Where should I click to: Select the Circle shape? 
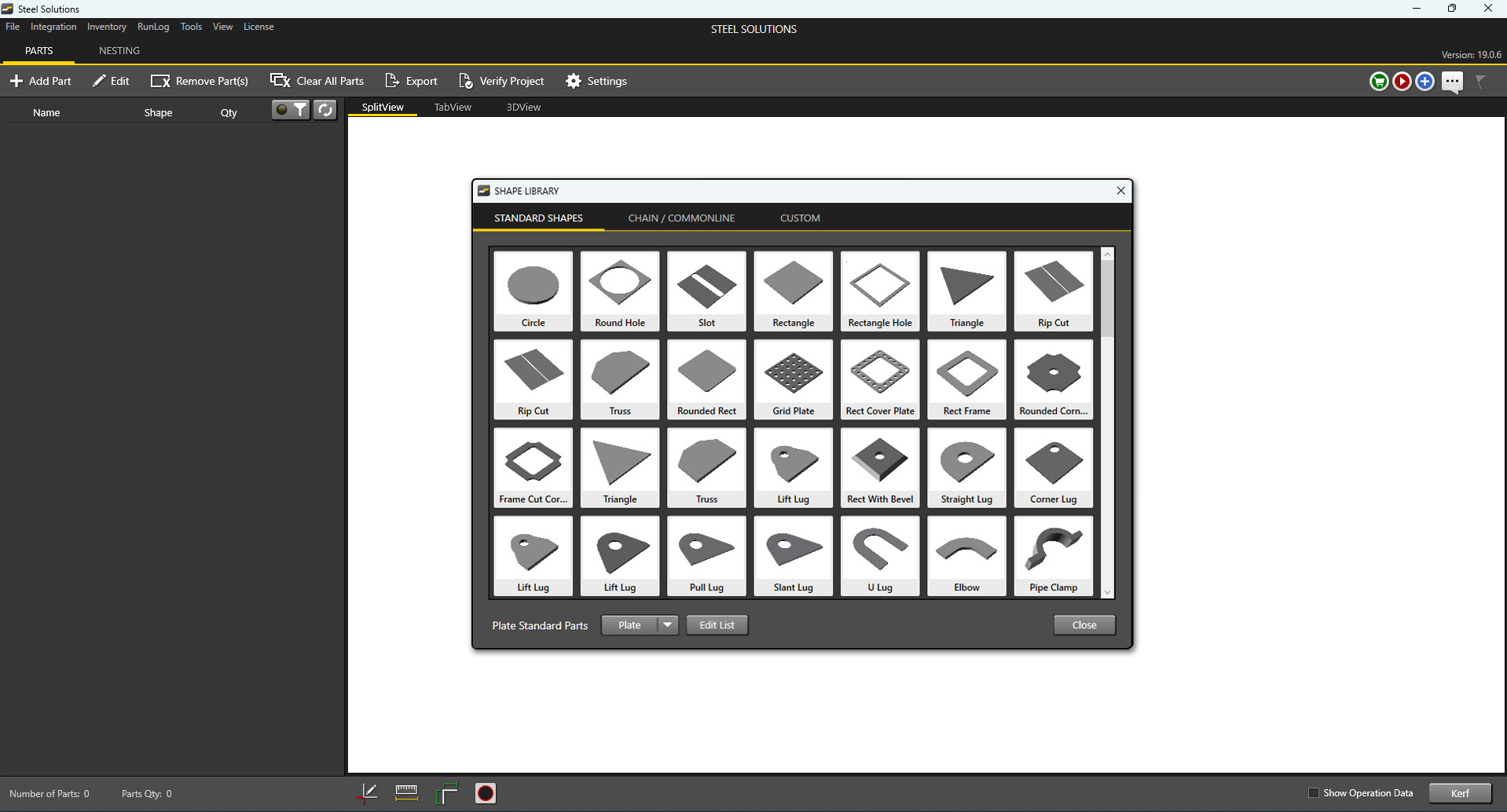[533, 291]
